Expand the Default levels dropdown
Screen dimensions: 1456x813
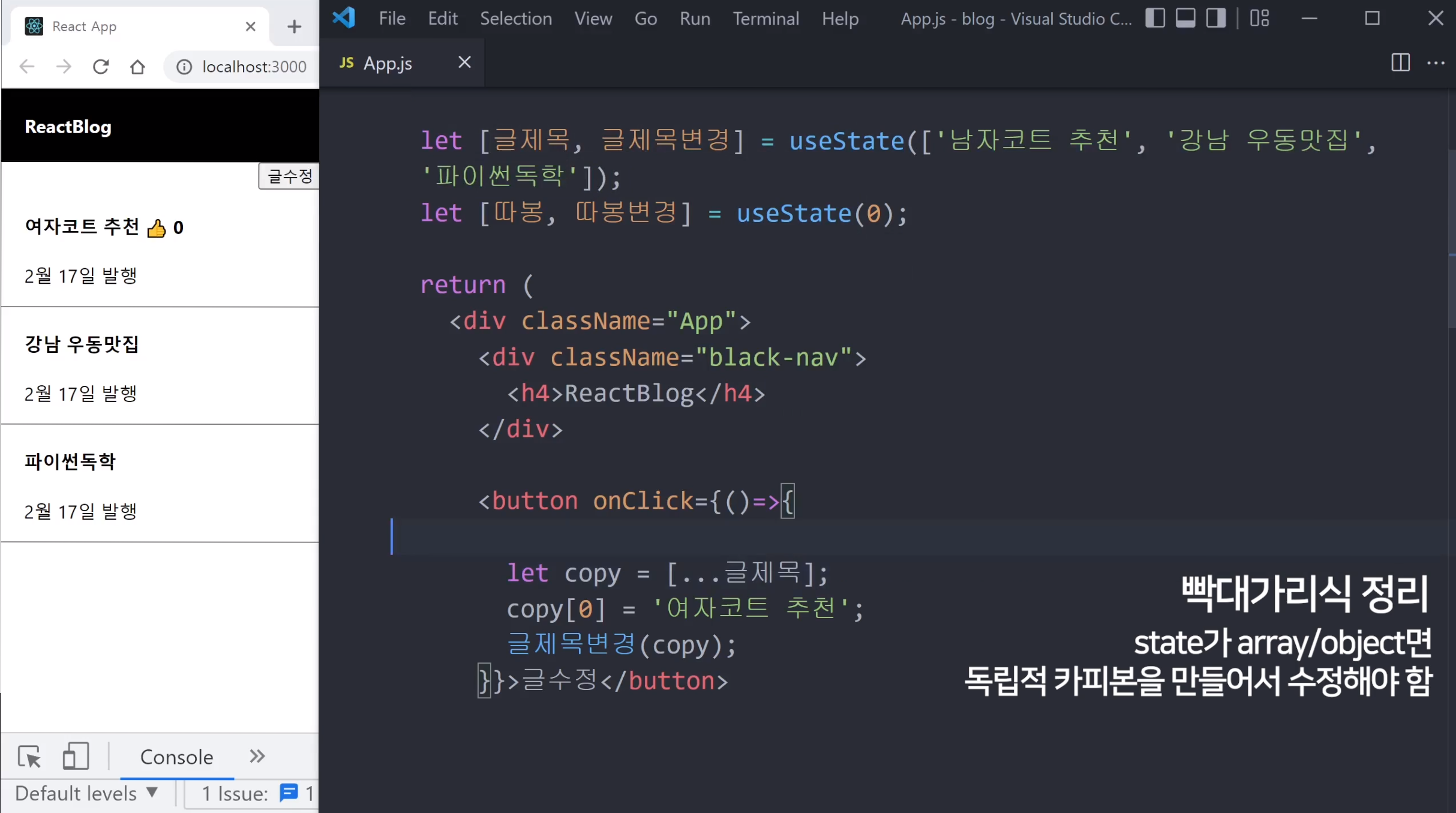click(86, 793)
